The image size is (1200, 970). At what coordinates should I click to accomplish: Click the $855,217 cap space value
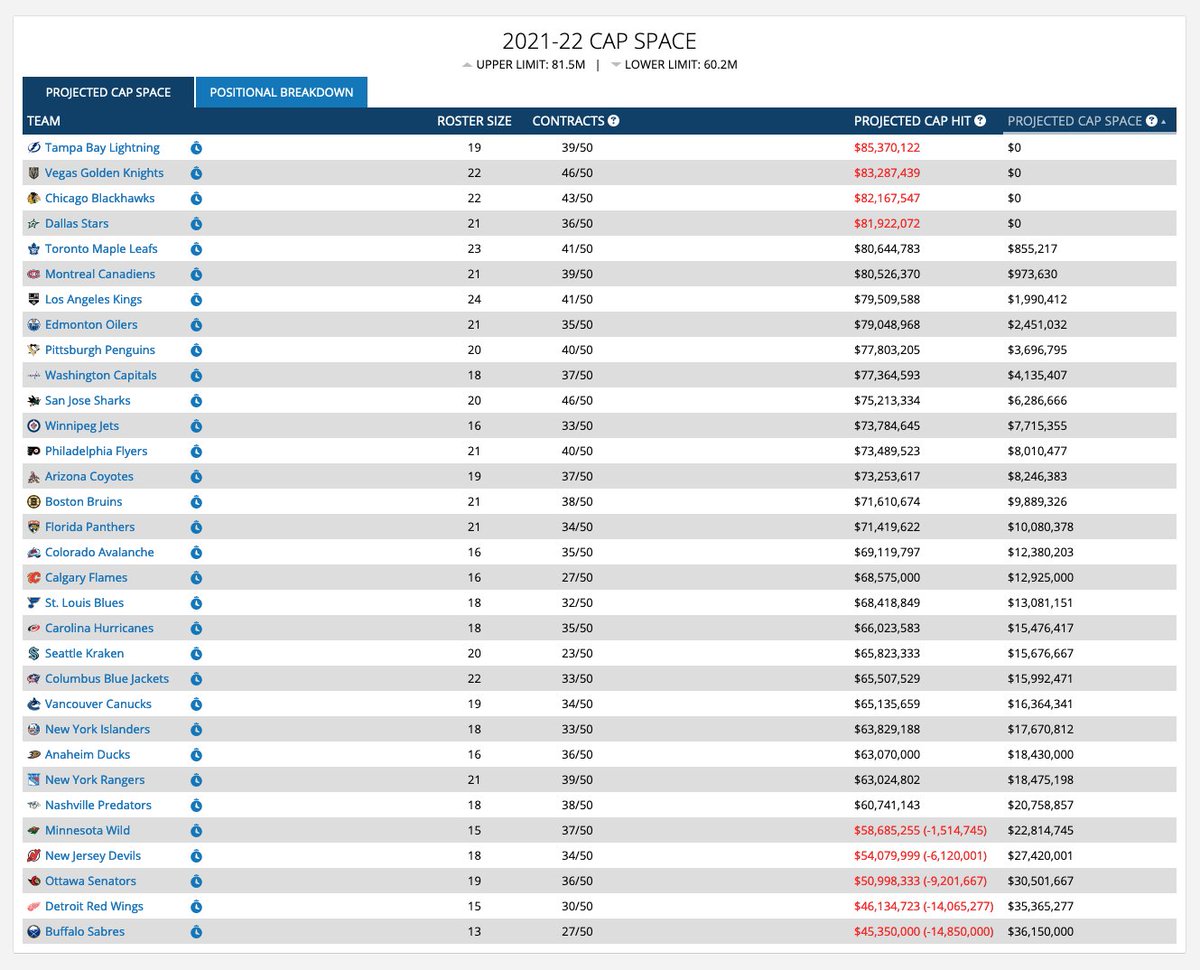(x=1032, y=249)
